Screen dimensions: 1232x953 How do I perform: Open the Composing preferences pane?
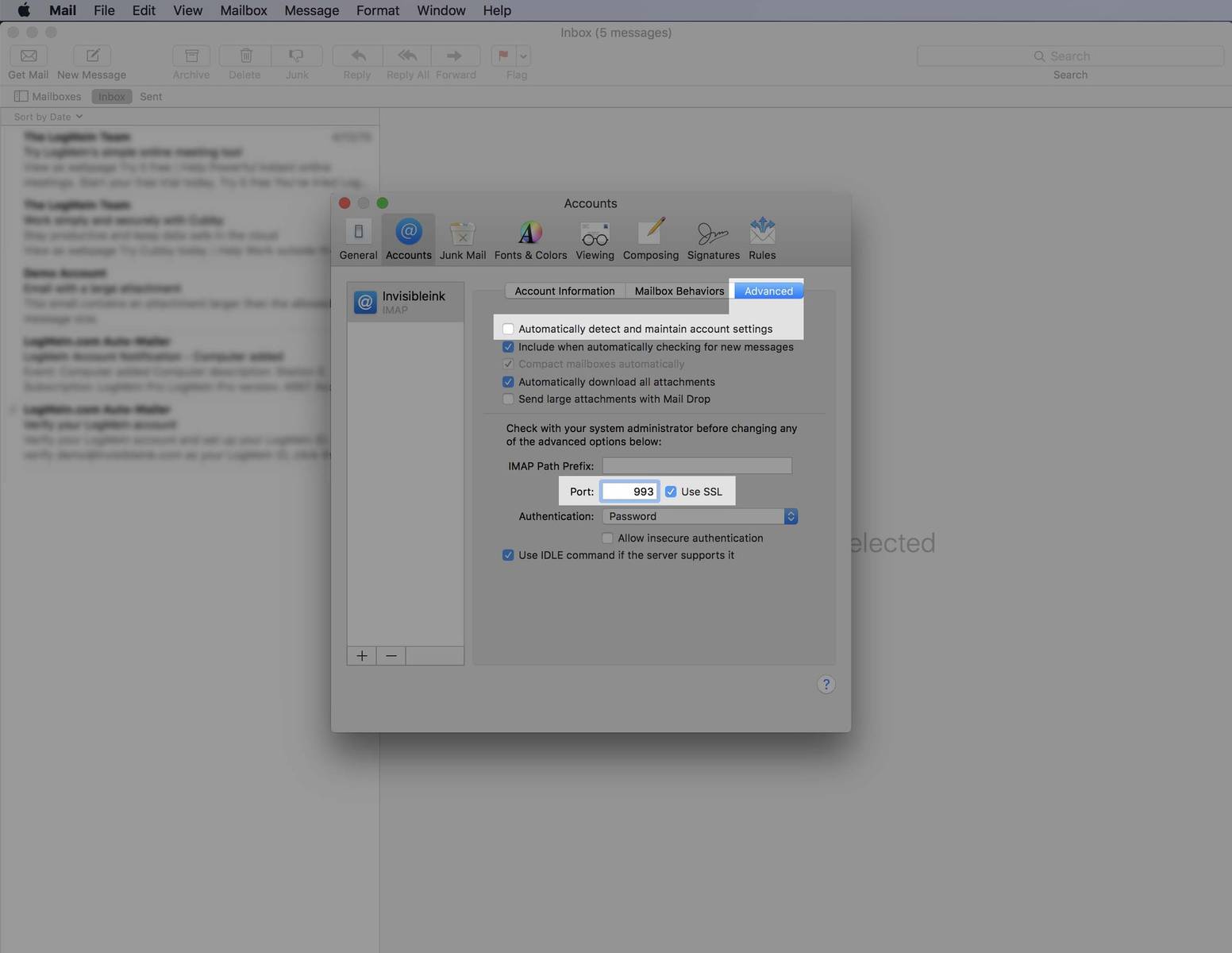[x=651, y=238]
